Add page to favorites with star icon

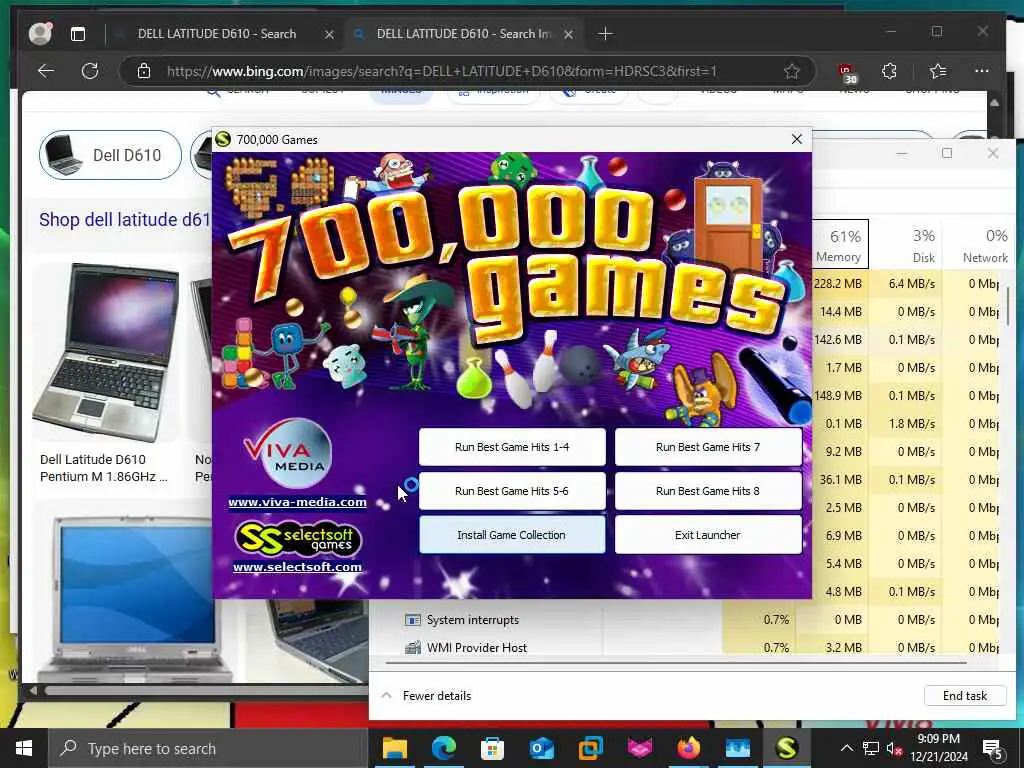[792, 71]
